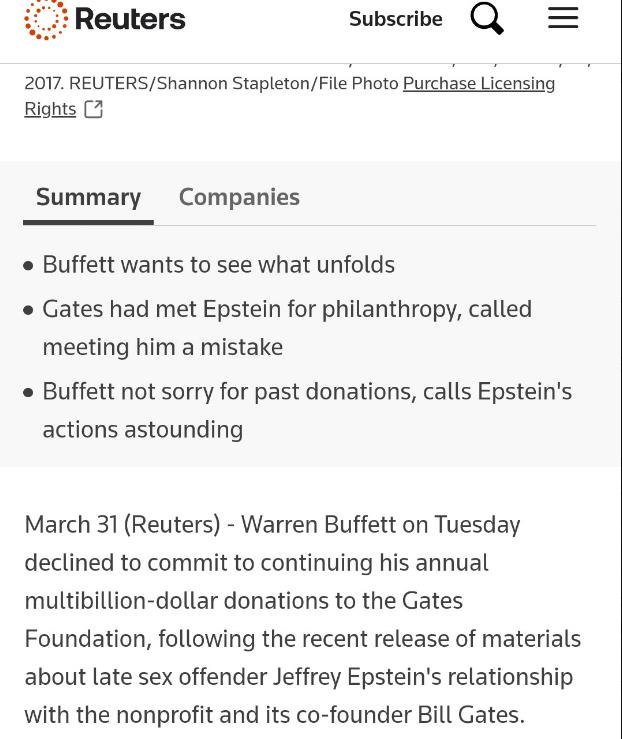The image size is (622, 739).
Task: Open the hamburger navigation menu
Action: (x=563, y=18)
